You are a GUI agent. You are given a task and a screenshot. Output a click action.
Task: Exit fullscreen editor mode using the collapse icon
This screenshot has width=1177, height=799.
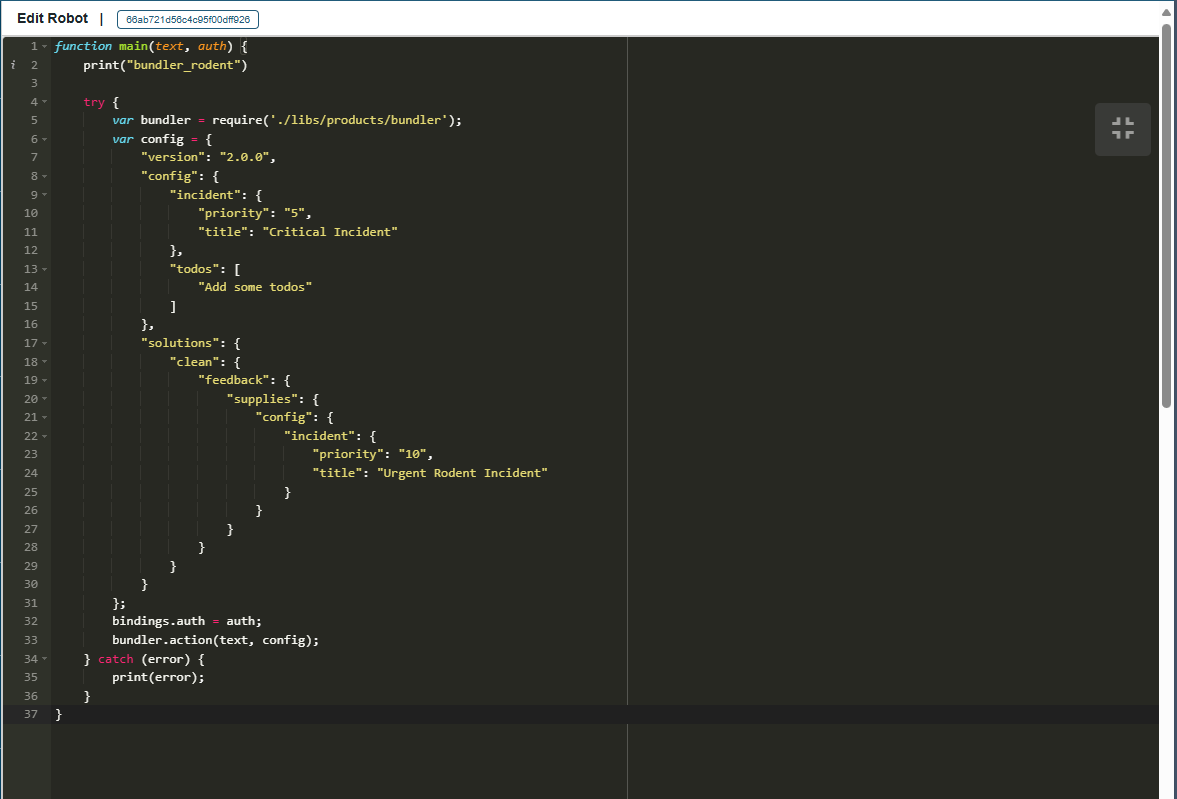1122,129
